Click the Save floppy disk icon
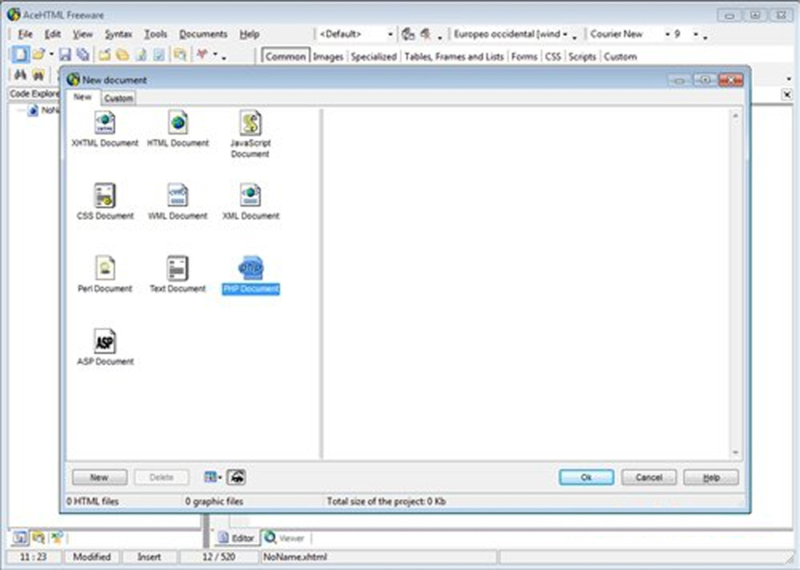The height and width of the screenshot is (570, 800). pyautogui.click(x=65, y=54)
